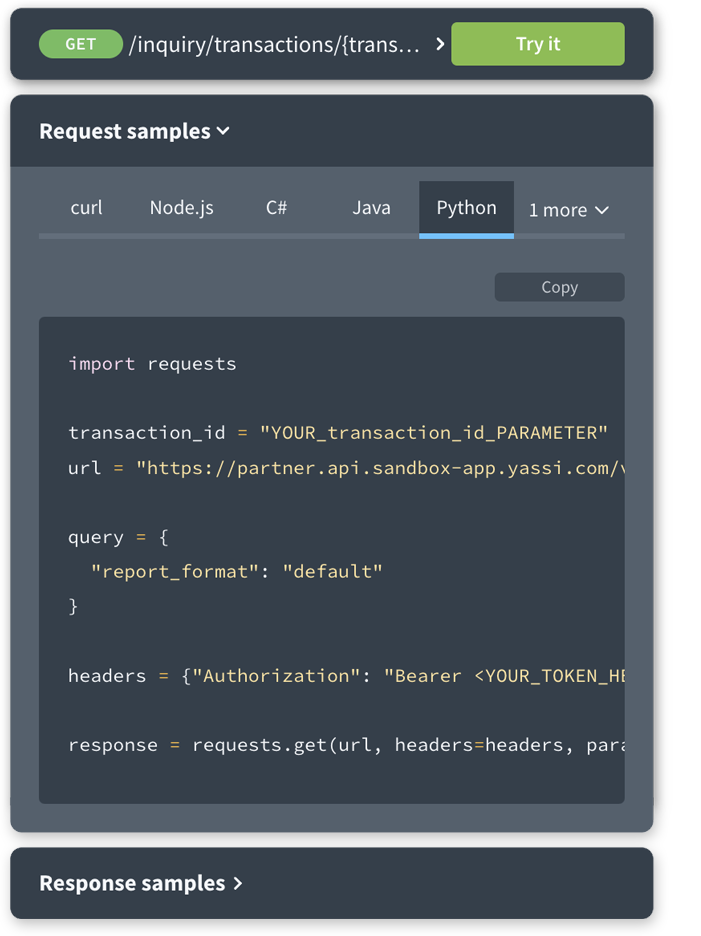Click the sandbox URL string in code
The width and height of the screenshot is (701, 936).
click(x=380, y=467)
